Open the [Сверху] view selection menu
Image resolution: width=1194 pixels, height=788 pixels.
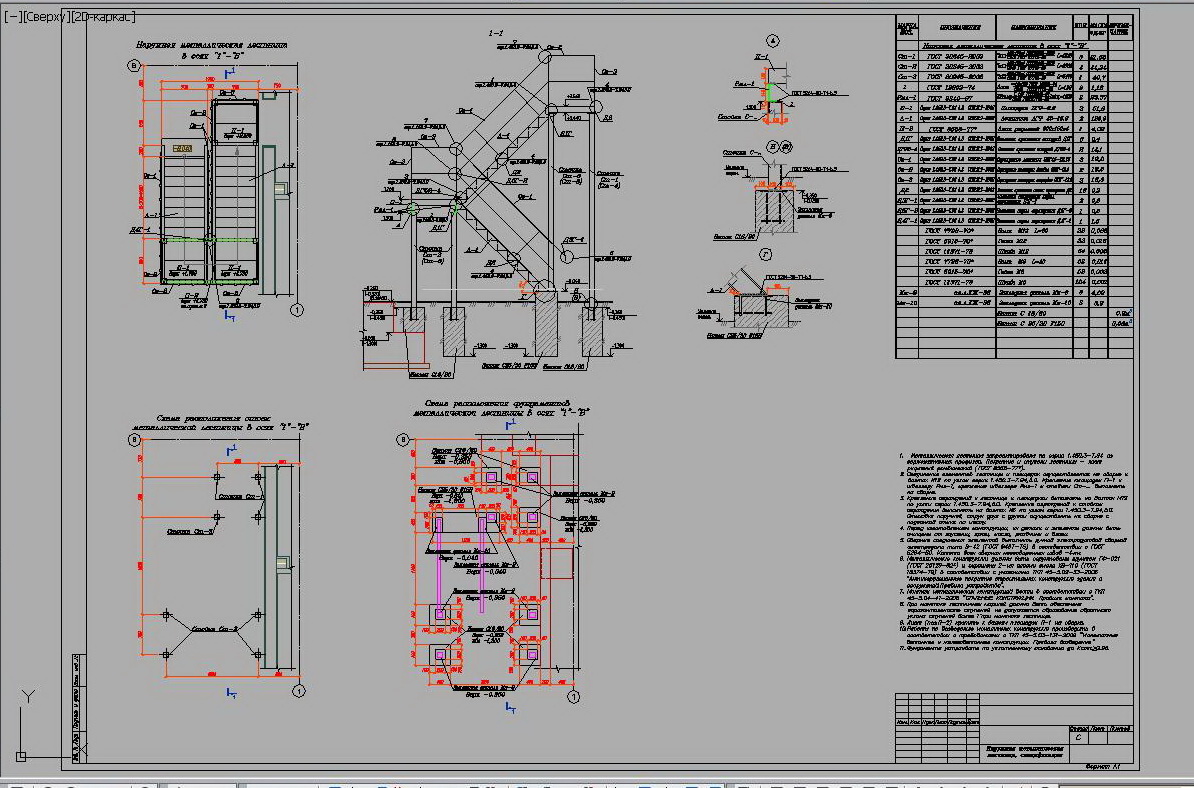[x=44, y=18]
